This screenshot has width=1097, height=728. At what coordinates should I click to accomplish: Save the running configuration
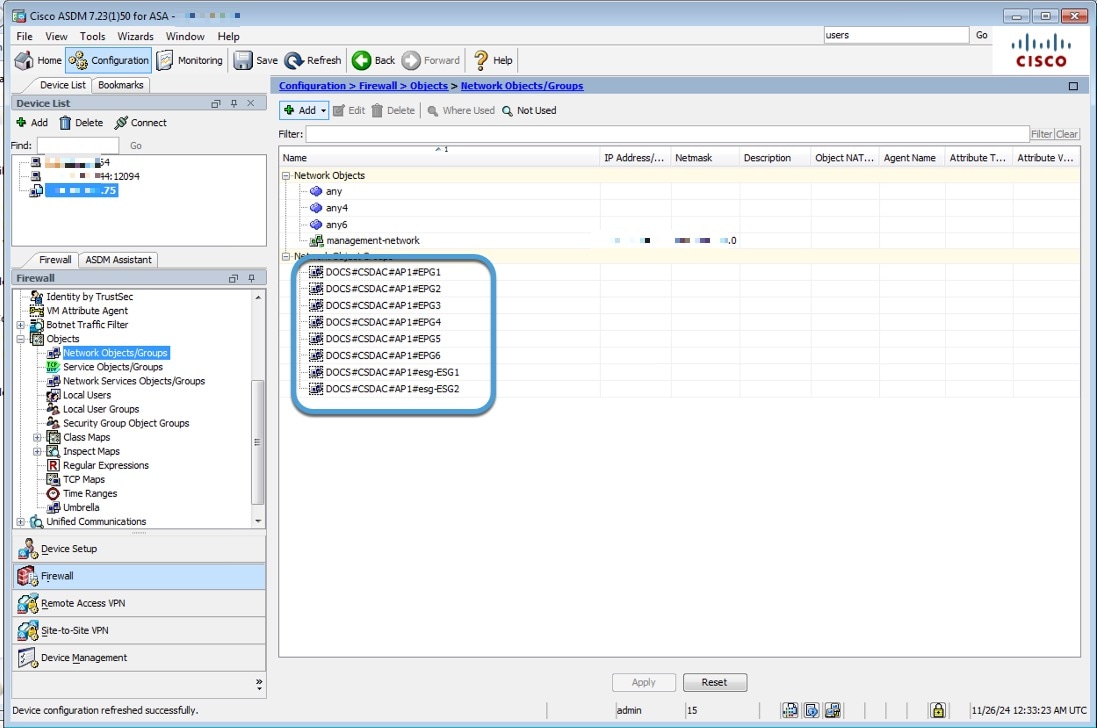pyautogui.click(x=255, y=60)
